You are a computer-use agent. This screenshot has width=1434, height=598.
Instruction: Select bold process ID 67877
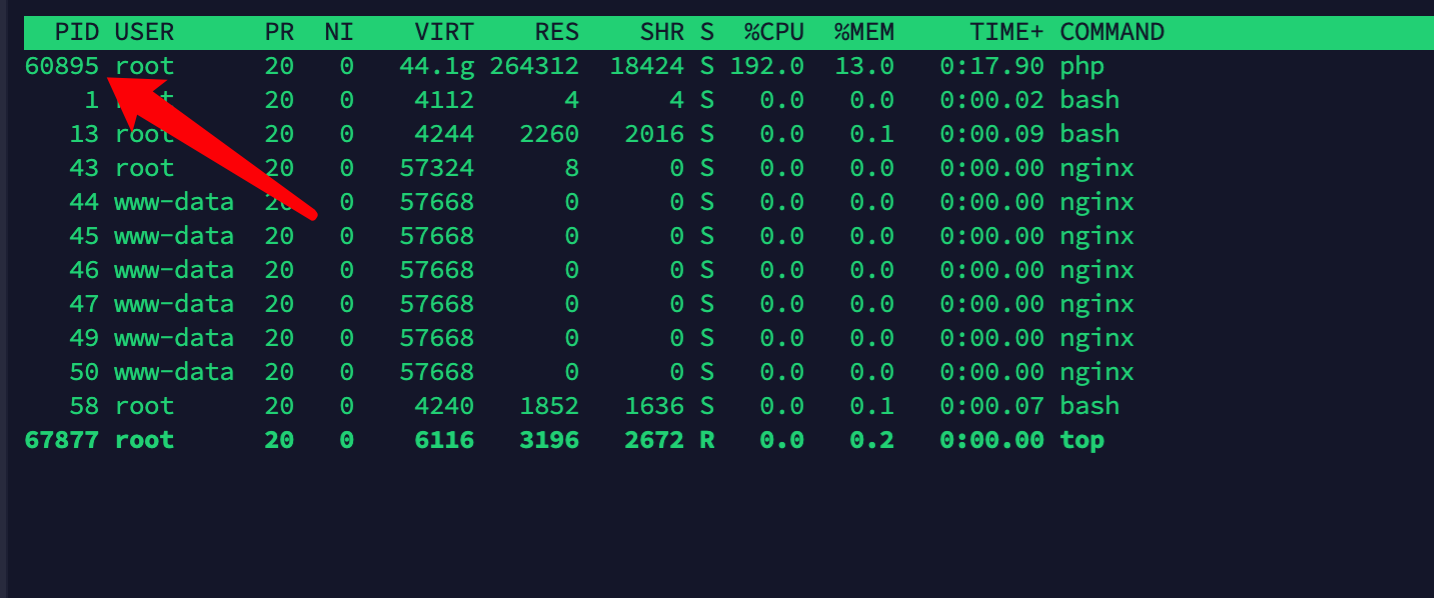point(62,440)
